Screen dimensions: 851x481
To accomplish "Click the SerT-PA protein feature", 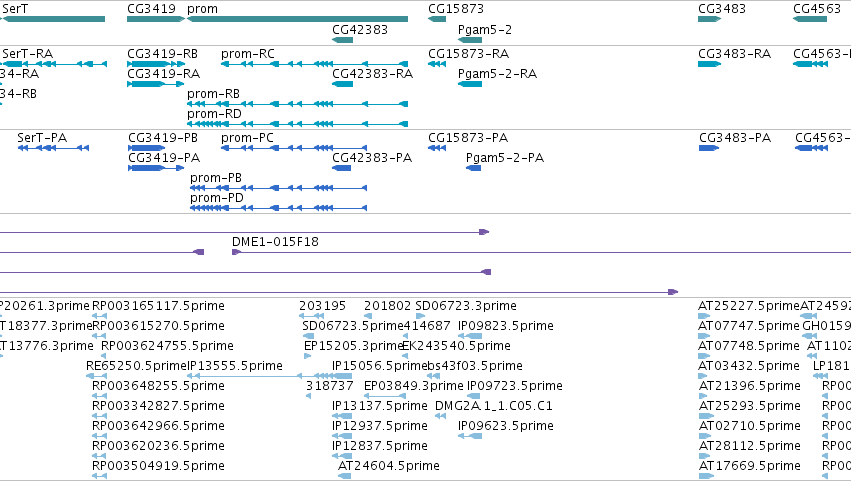I will click(53, 148).
